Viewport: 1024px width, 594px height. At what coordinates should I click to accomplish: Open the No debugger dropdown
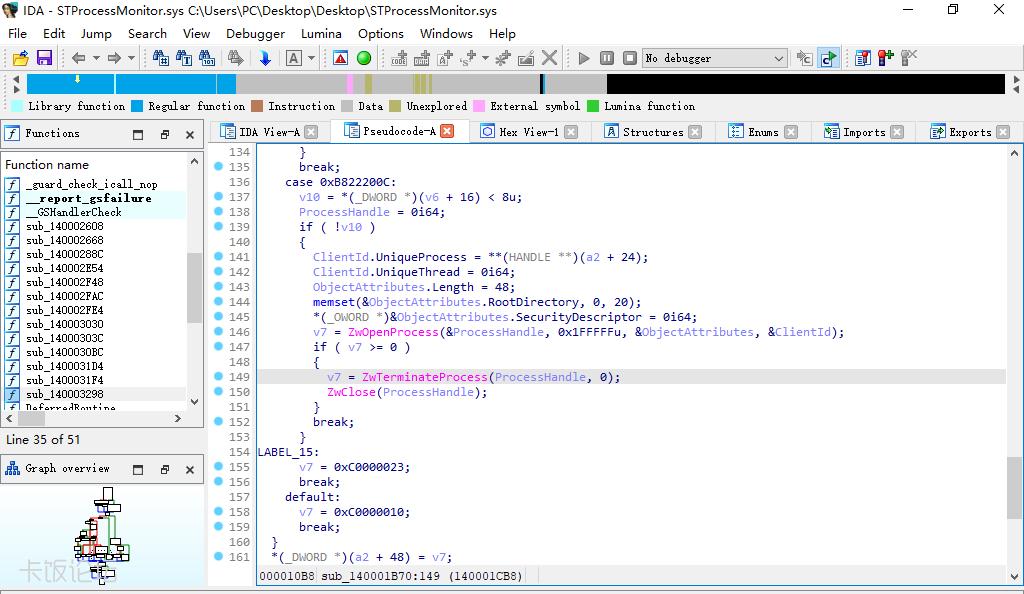(715, 58)
